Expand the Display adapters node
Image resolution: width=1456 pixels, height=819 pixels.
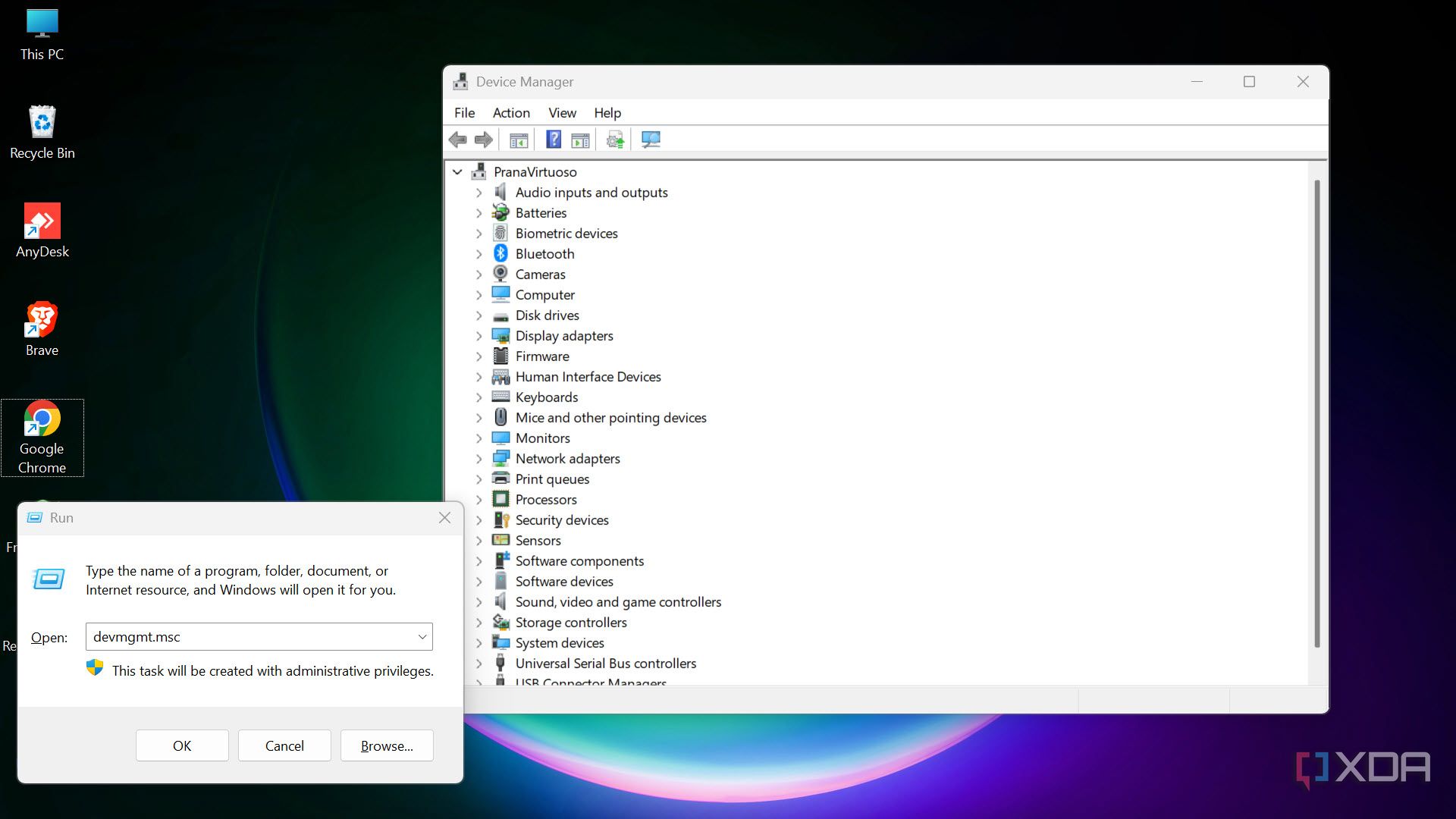pyautogui.click(x=479, y=336)
